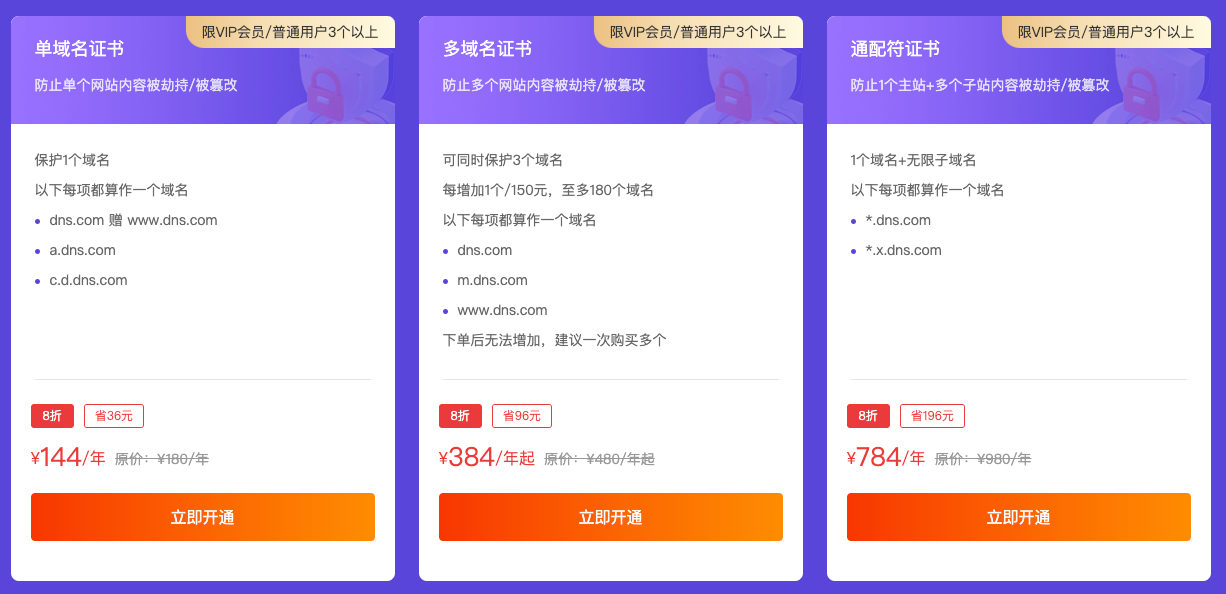This screenshot has width=1226, height=594.
Task: Click the 省96元 savings tag
Action: point(522,416)
